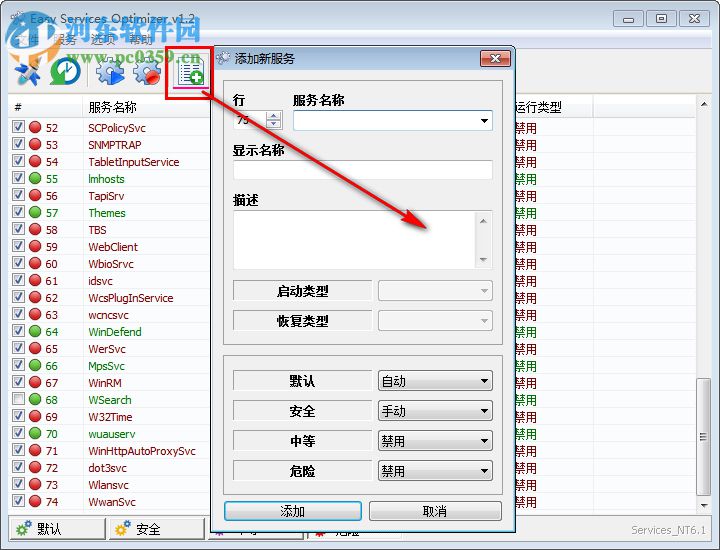This screenshot has width=720, height=550.
Task: Click the gear with red dot icon
Action: pos(147,72)
